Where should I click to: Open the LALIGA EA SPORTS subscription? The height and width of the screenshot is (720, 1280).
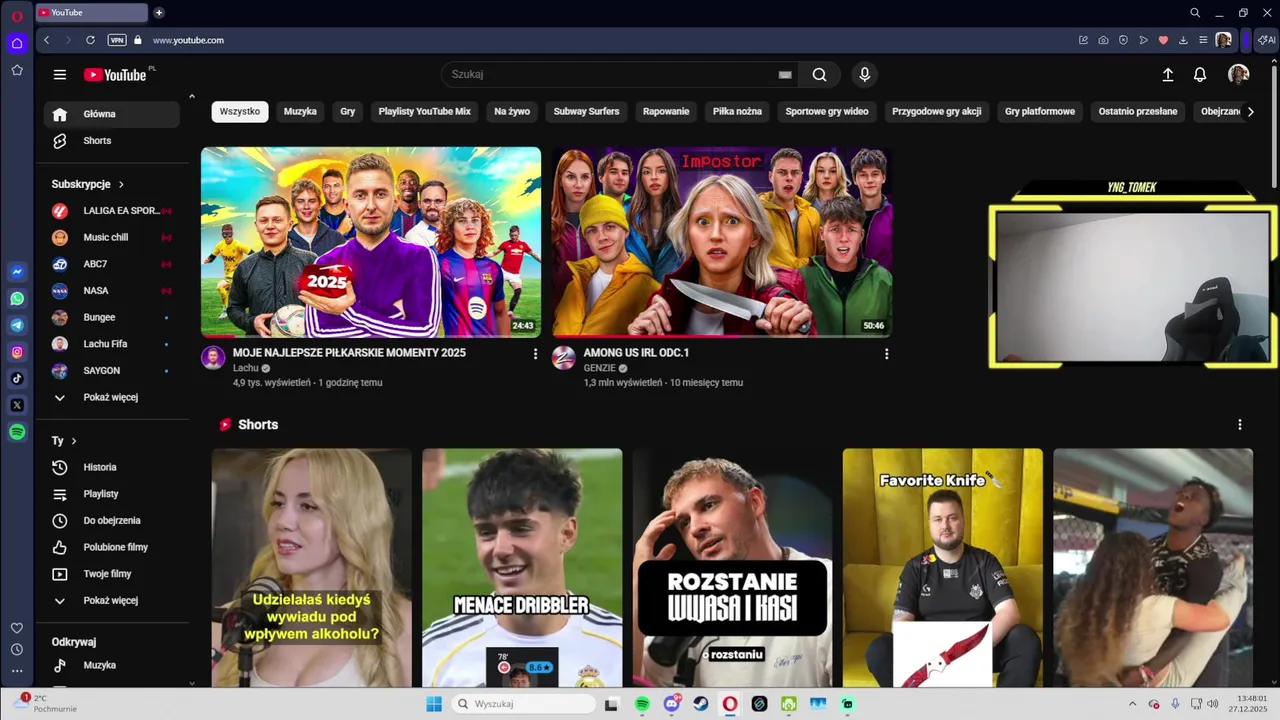[111, 211]
